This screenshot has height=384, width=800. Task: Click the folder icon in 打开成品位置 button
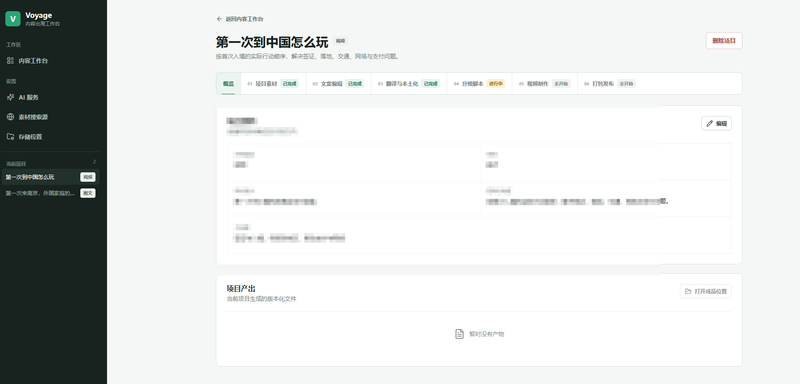[x=688, y=291]
